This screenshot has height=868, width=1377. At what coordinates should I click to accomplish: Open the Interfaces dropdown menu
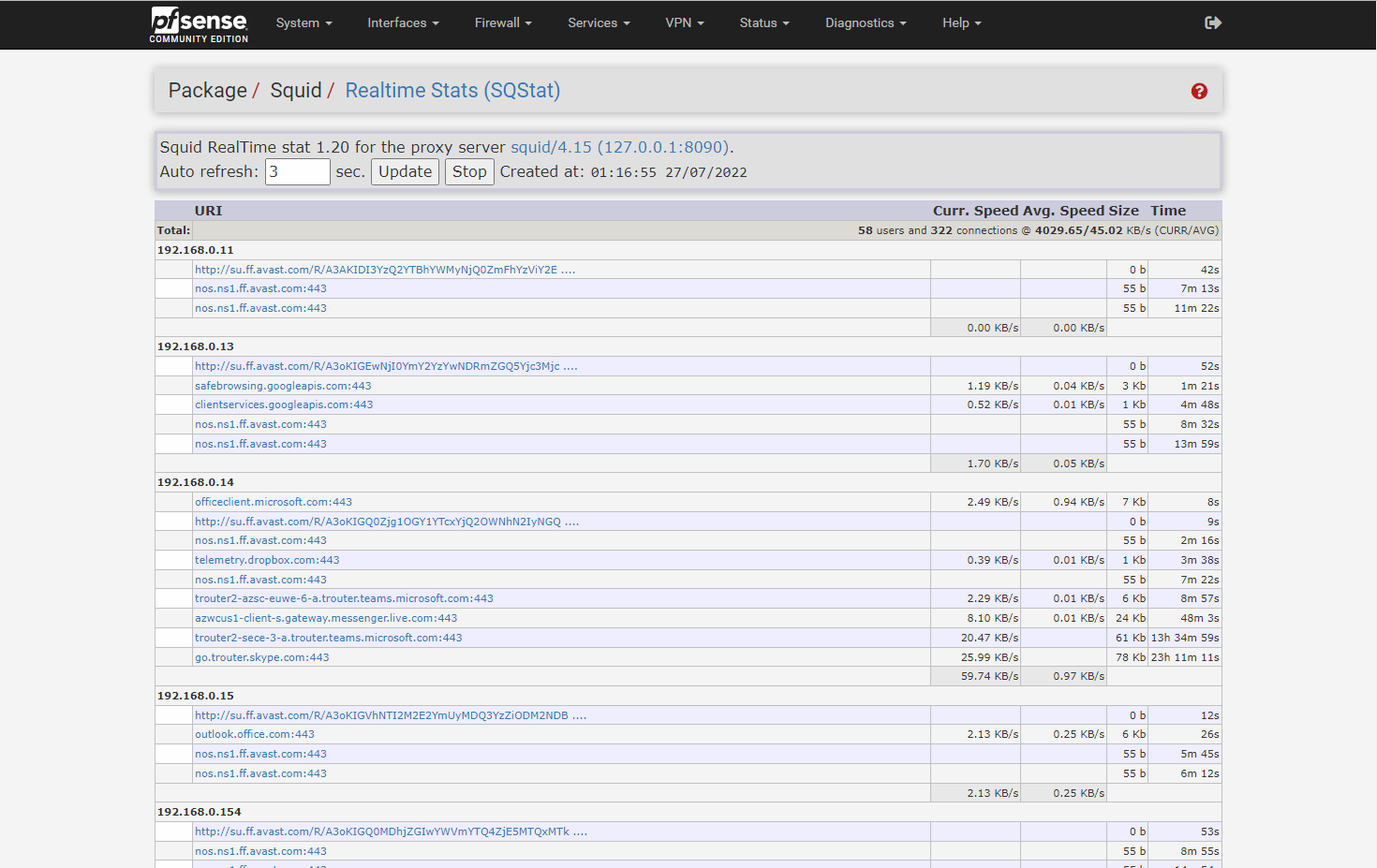[x=403, y=23]
